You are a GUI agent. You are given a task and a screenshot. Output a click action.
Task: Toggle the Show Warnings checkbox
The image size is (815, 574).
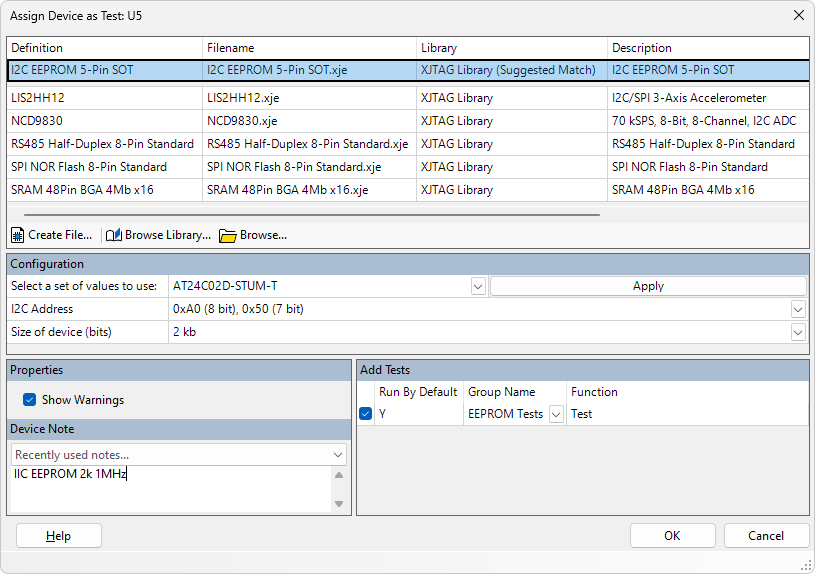point(29,400)
